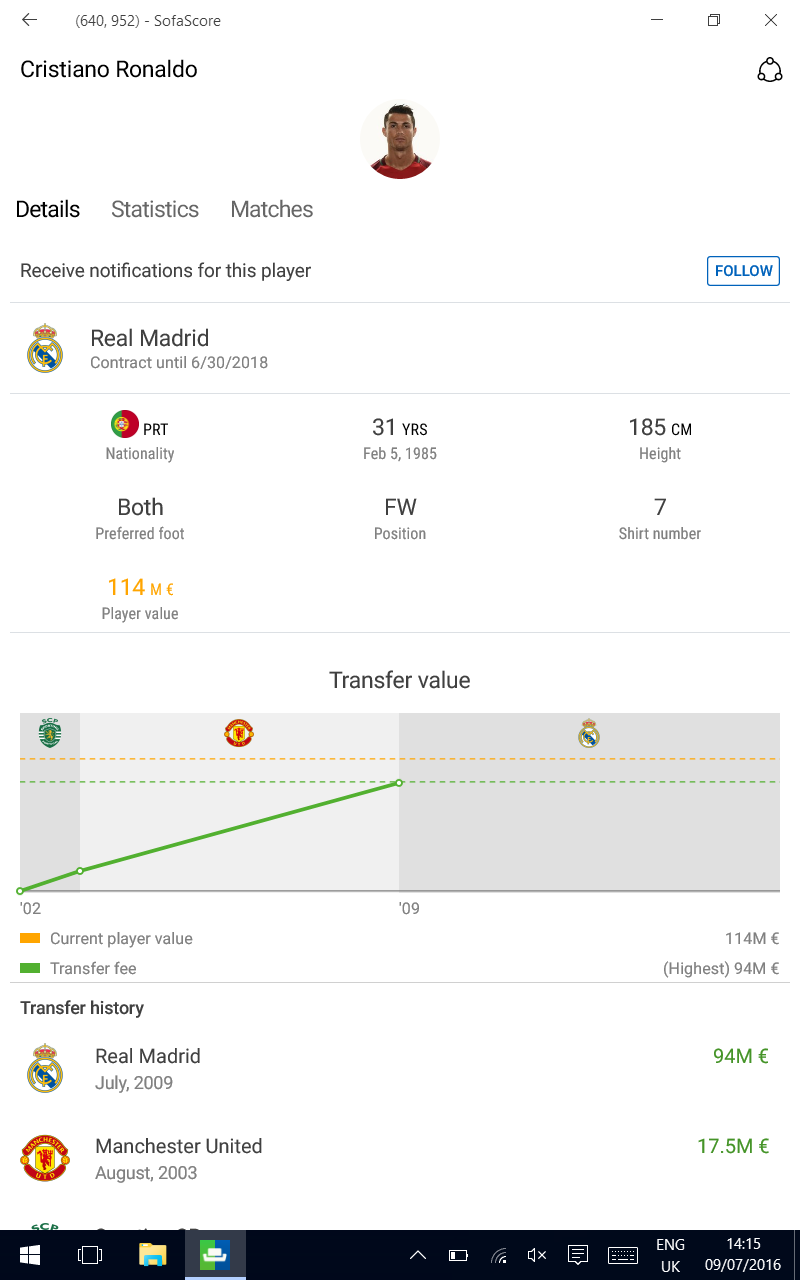Click the '09 transfer point on chart
Viewport: 800px width, 1280px height.
399,783
